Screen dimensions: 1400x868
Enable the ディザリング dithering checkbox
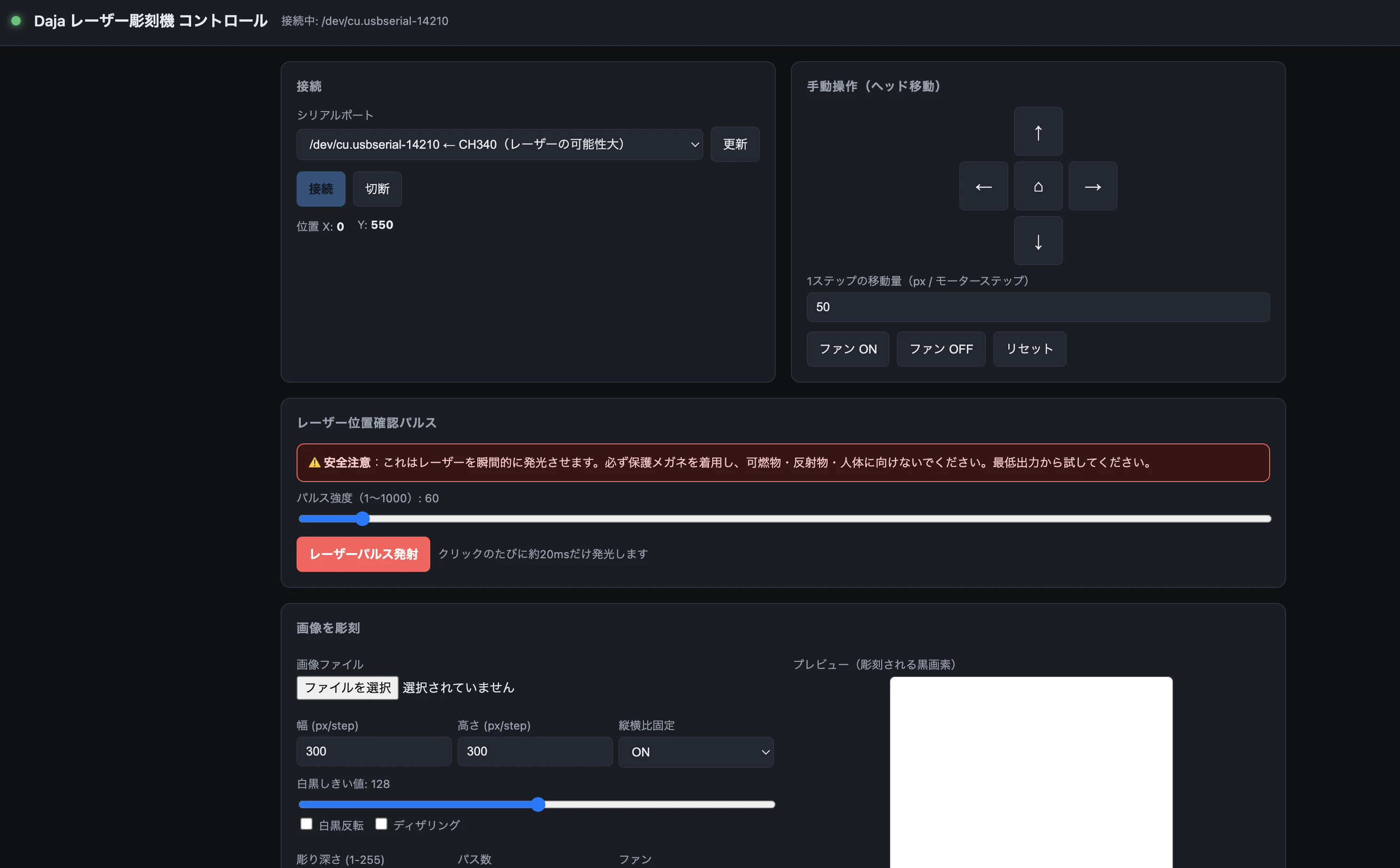[x=381, y=824]
